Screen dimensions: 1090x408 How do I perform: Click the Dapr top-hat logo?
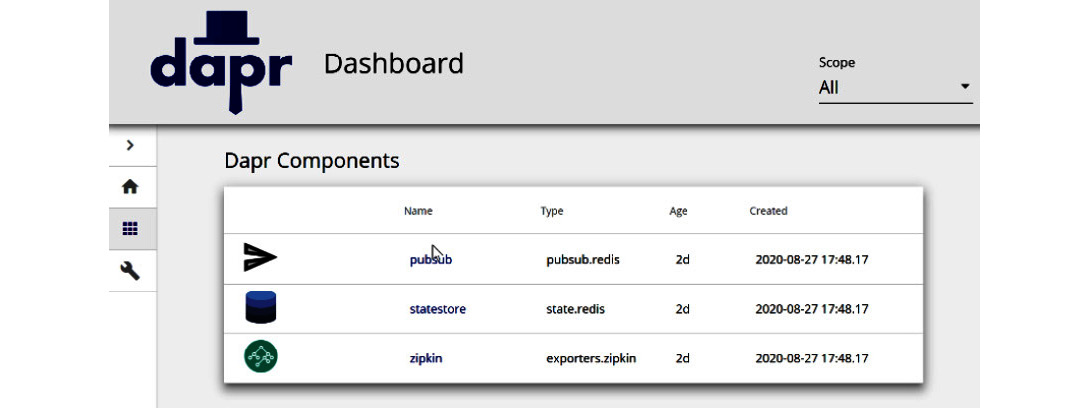point(221,63)
